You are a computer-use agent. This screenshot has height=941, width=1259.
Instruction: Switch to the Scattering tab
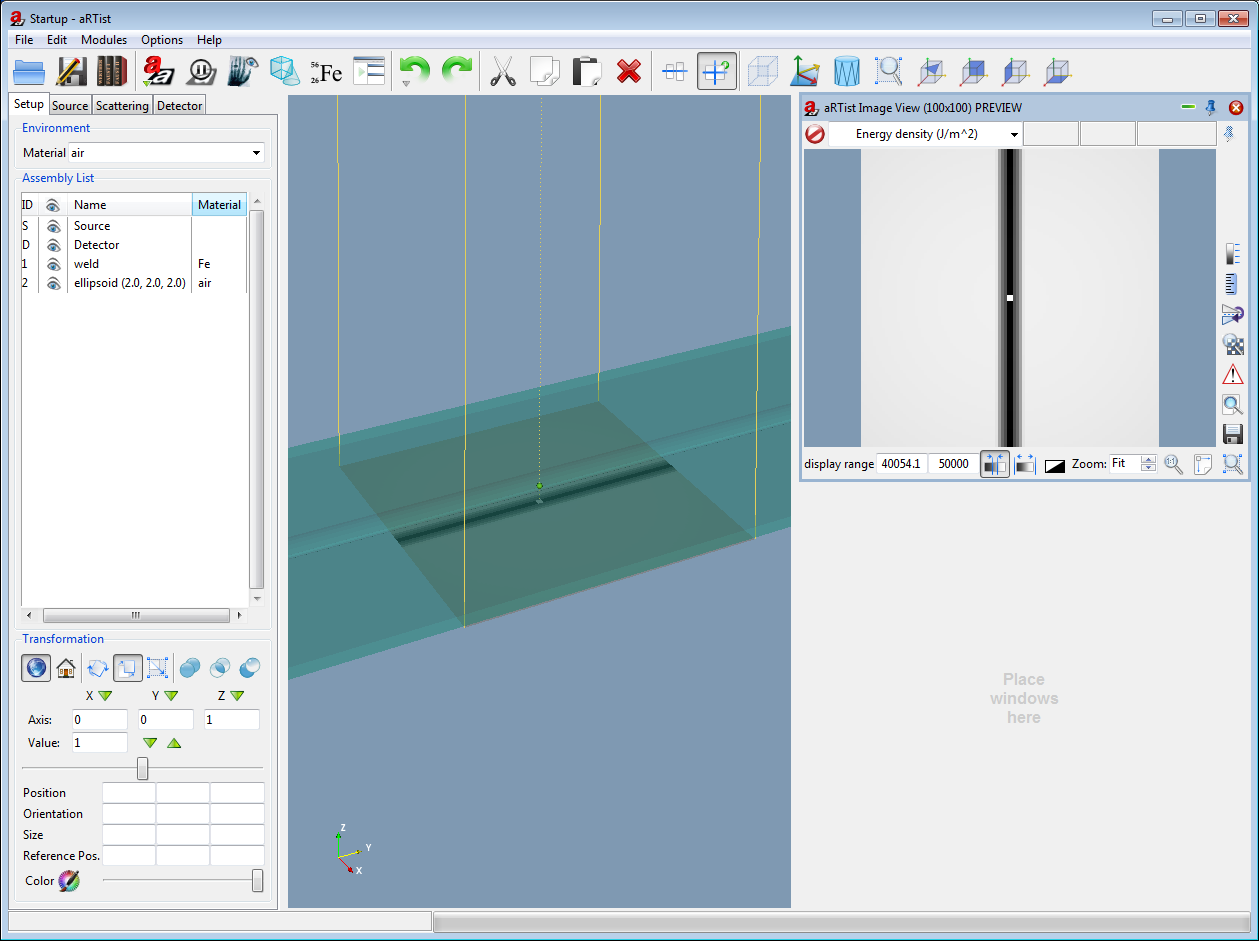coord(122,105)
